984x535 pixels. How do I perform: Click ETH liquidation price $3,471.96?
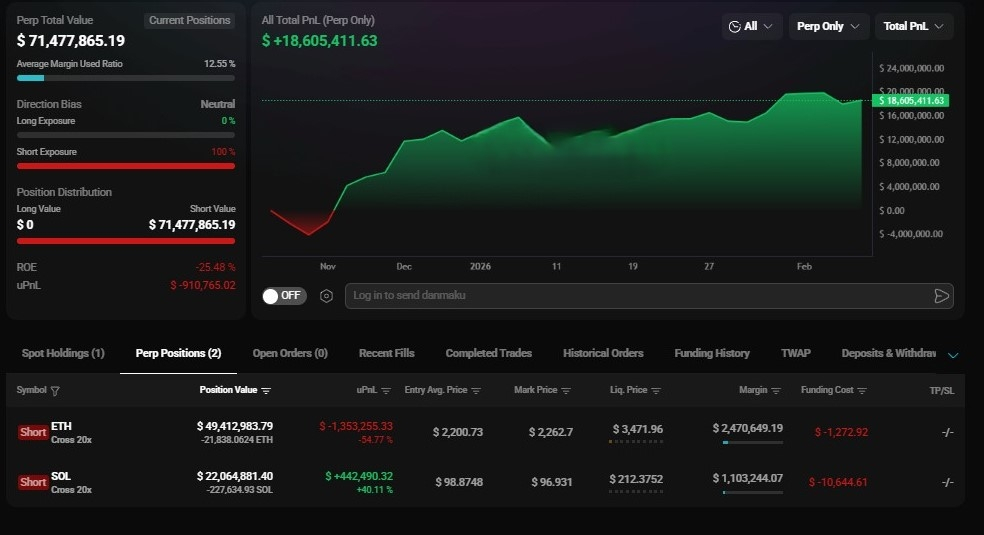click(638, 430)
